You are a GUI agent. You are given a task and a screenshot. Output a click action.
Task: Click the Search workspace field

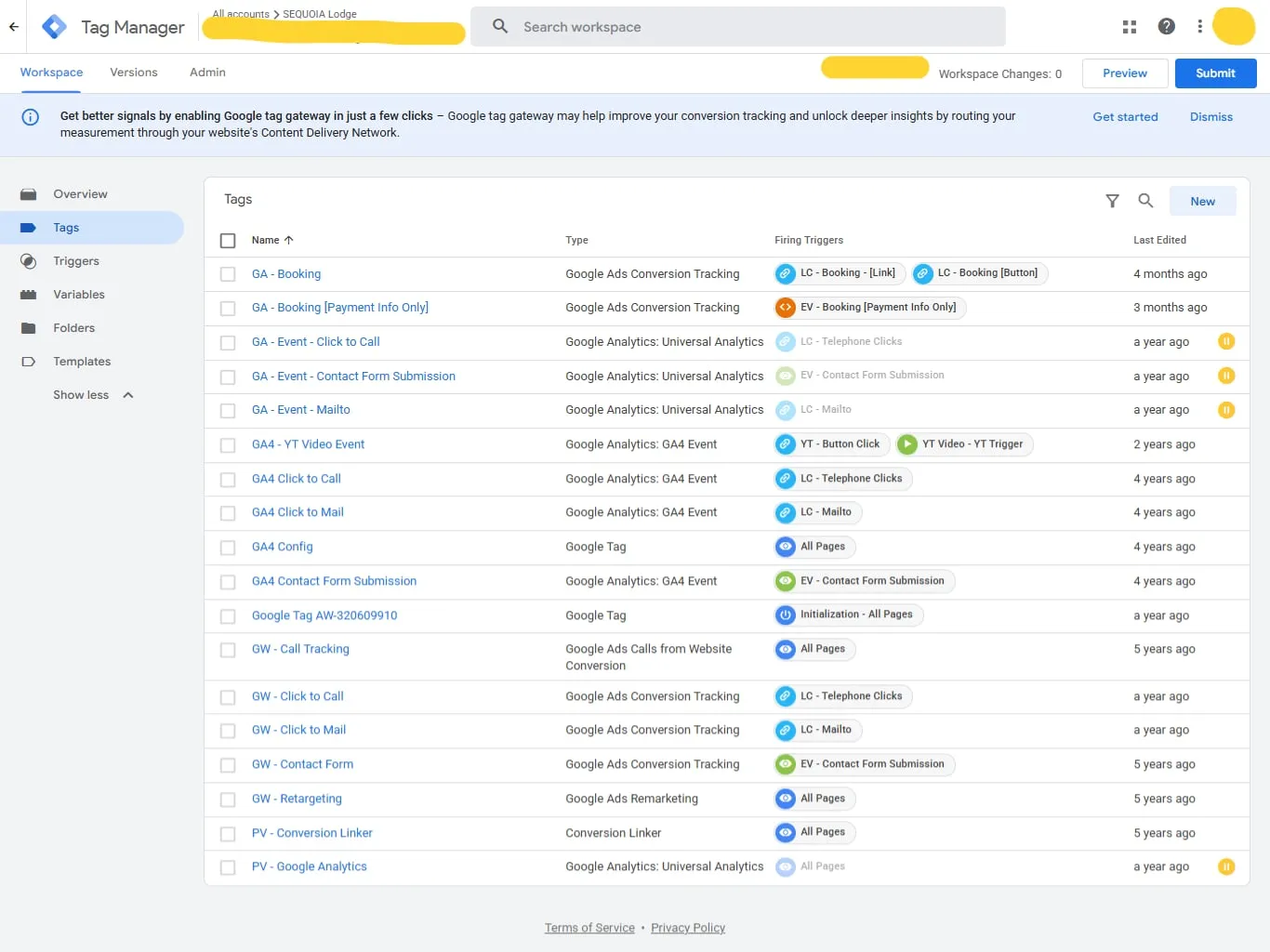pos(738,27)
